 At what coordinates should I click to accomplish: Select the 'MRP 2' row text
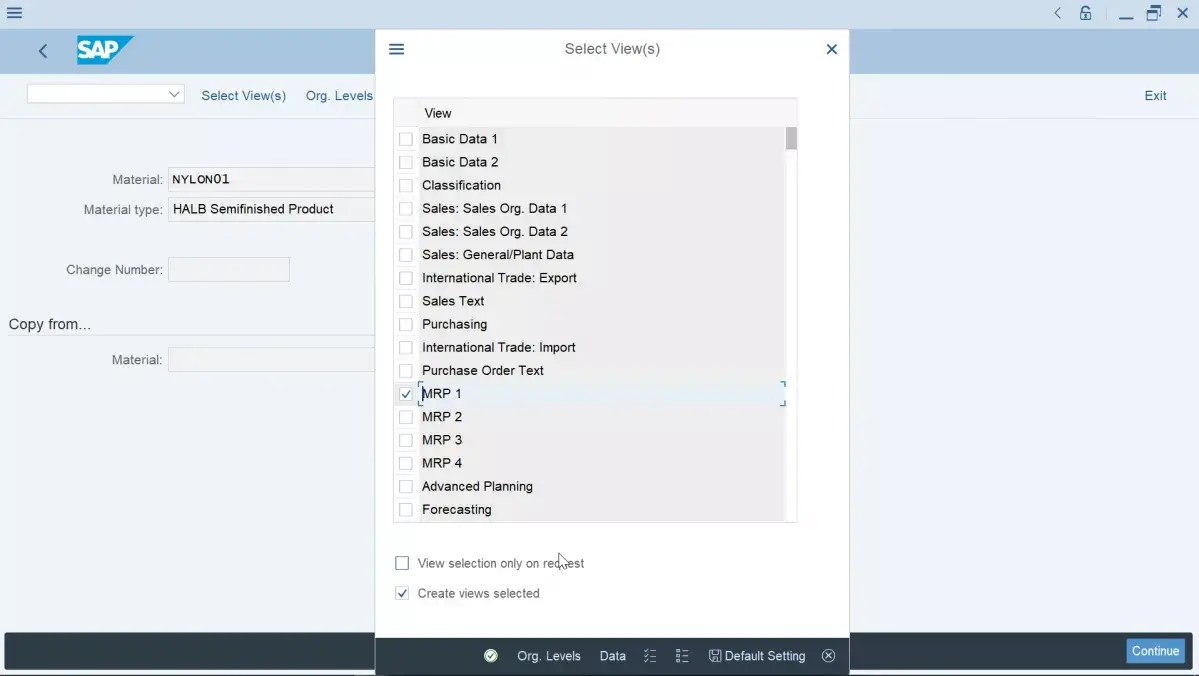pos(442,417)
